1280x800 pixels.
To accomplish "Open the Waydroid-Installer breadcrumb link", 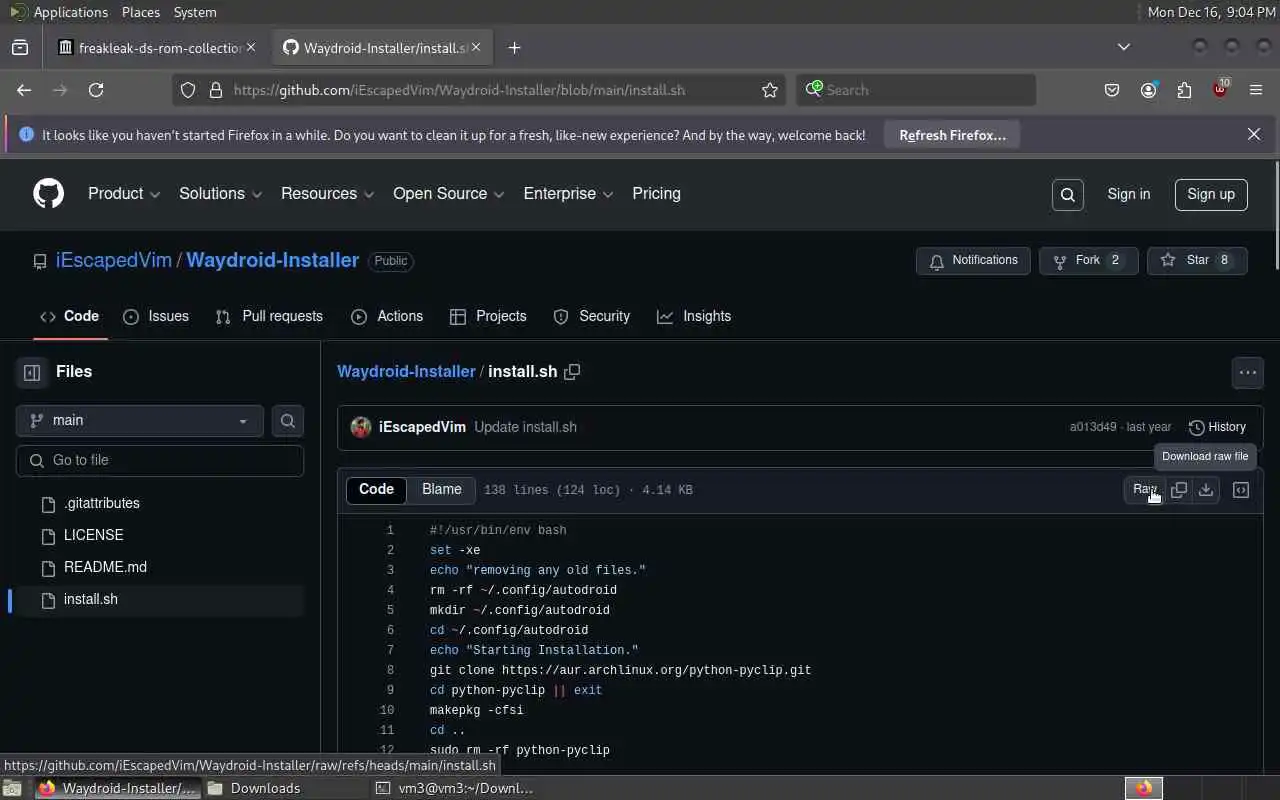I will pyautogui.click(x=406, y=372).
